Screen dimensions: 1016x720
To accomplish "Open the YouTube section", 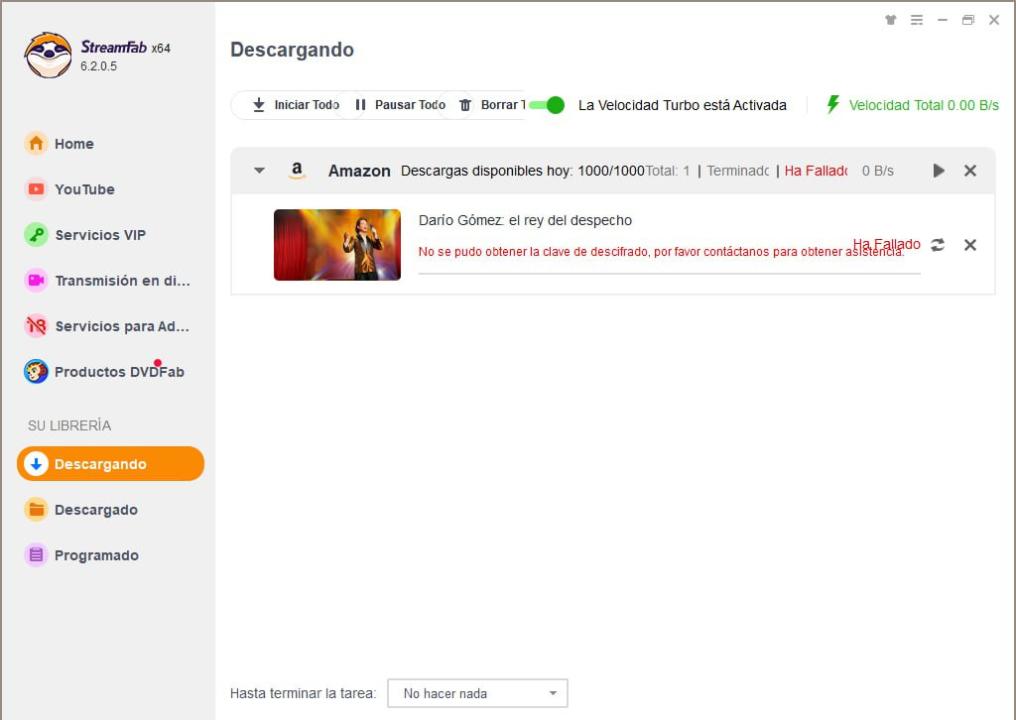I will tap(84, 189).
